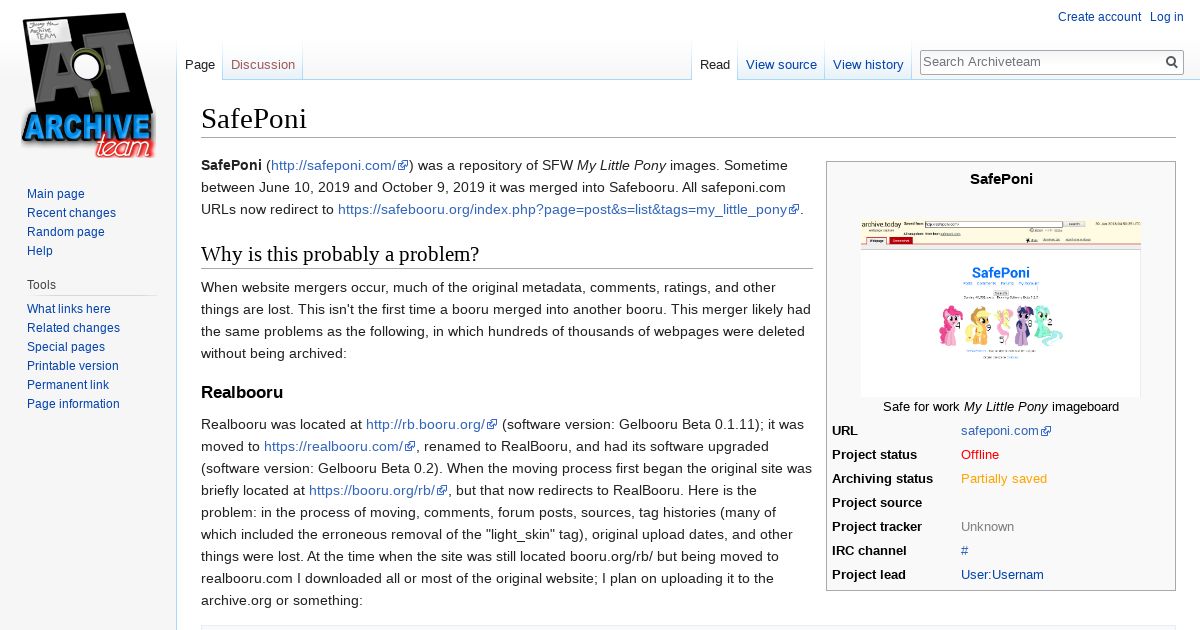Screen dimensions: 1200x630
Task: Open Random page link
Action: (x=66, y=232)
